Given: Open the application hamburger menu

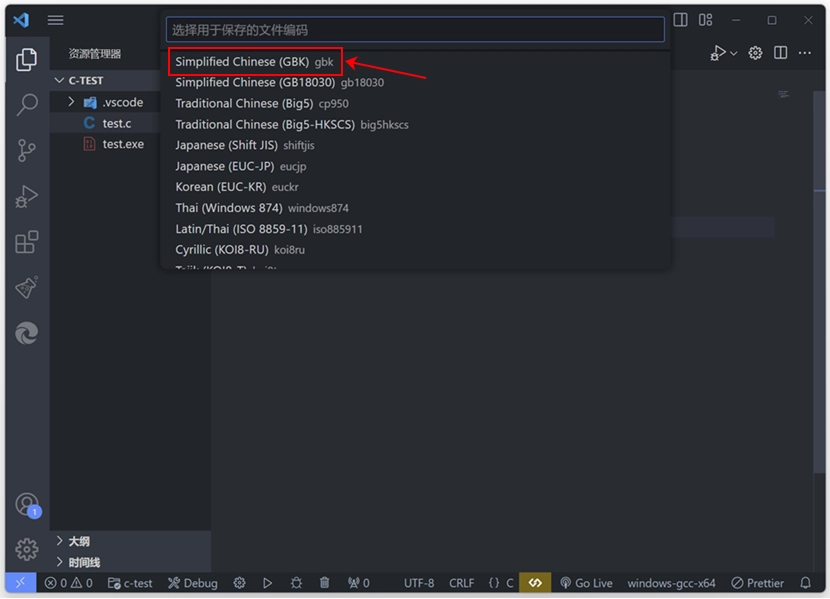Looking at the screenshot, I should (55, 19).
